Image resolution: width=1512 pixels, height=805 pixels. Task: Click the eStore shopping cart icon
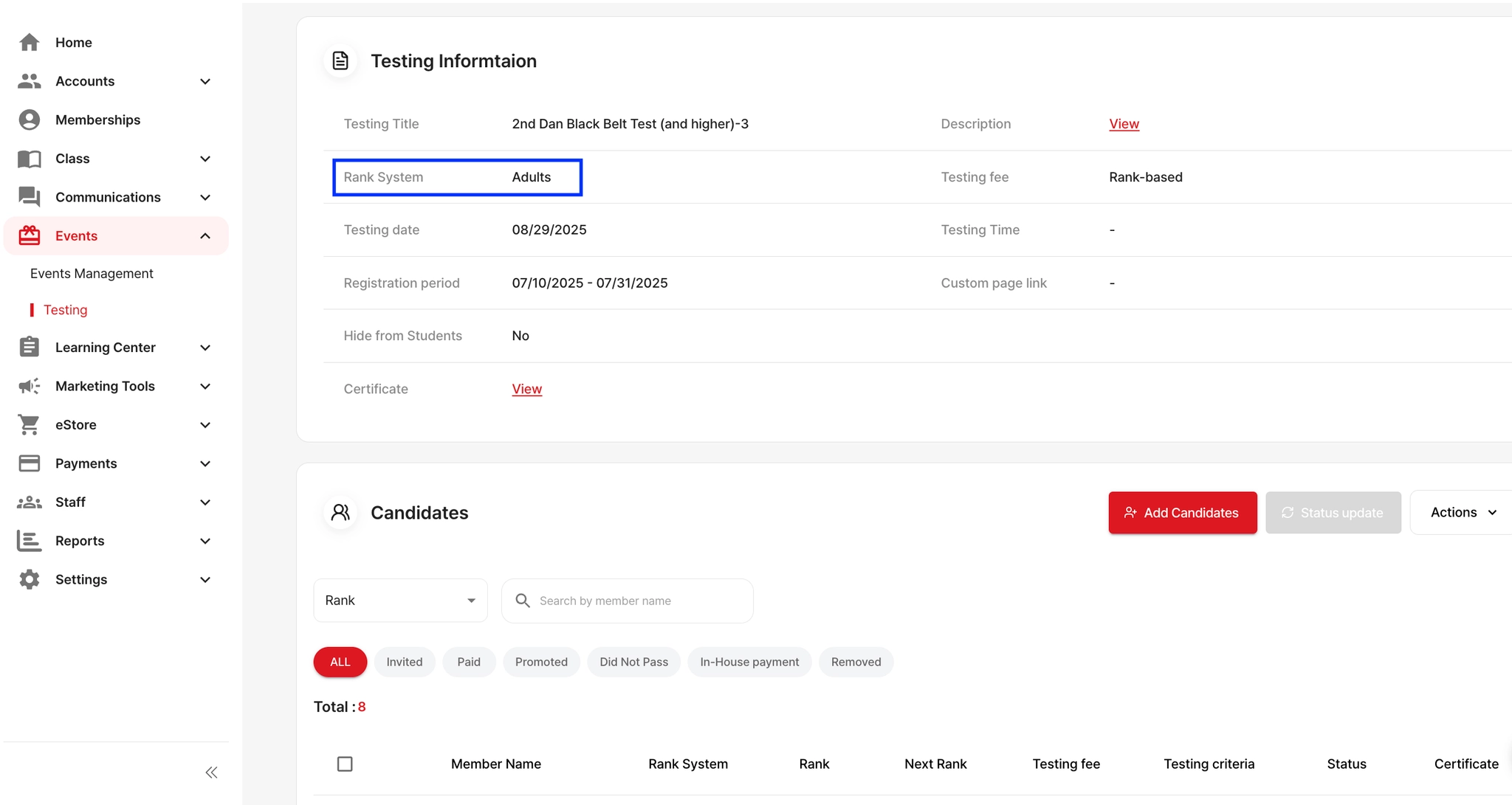point(30,425)
